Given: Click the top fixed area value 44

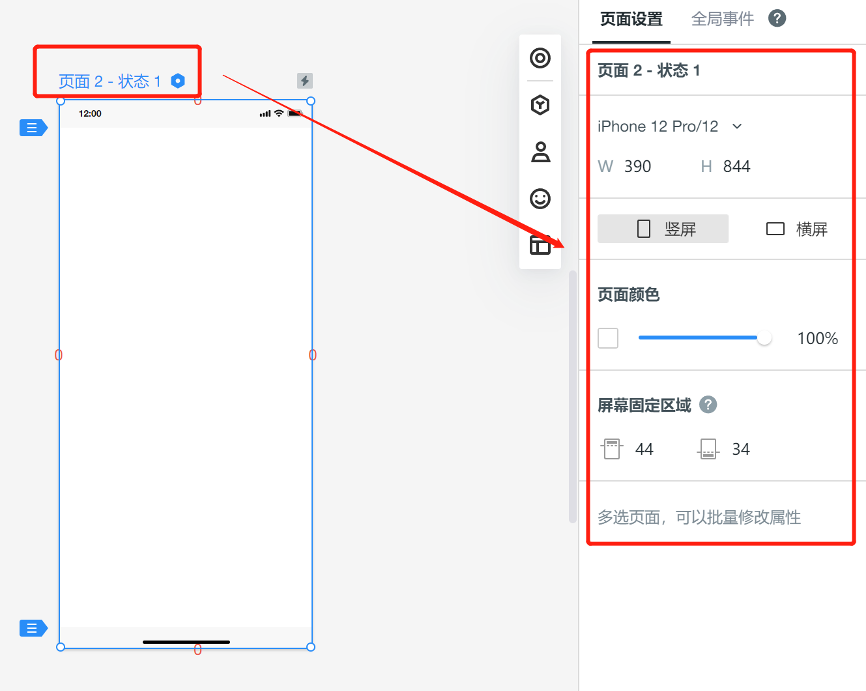Looking at the screenshot, I should tap(644, 449).
